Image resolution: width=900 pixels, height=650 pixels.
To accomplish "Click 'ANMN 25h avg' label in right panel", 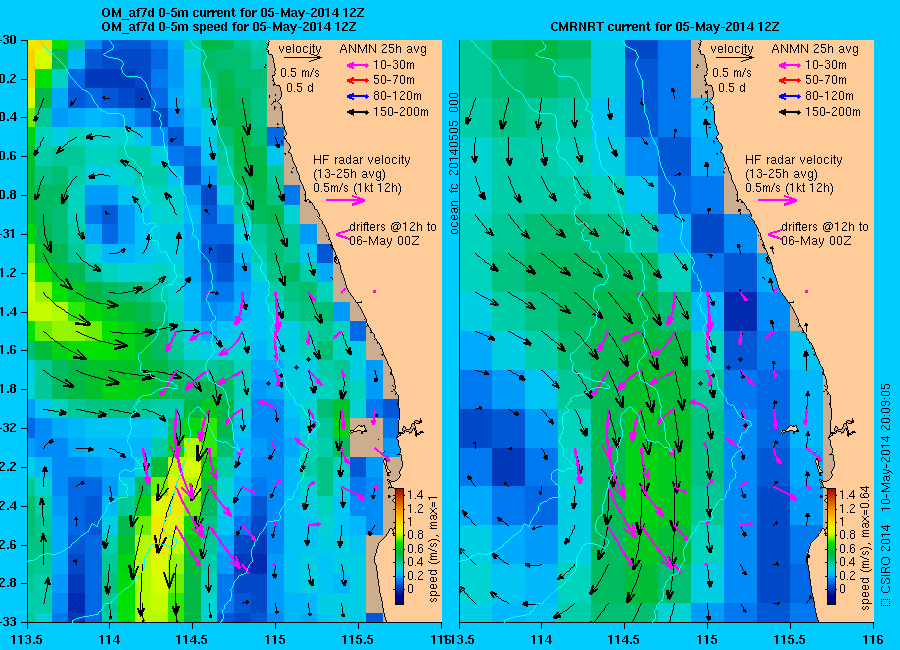I will (x=815, y=49).
